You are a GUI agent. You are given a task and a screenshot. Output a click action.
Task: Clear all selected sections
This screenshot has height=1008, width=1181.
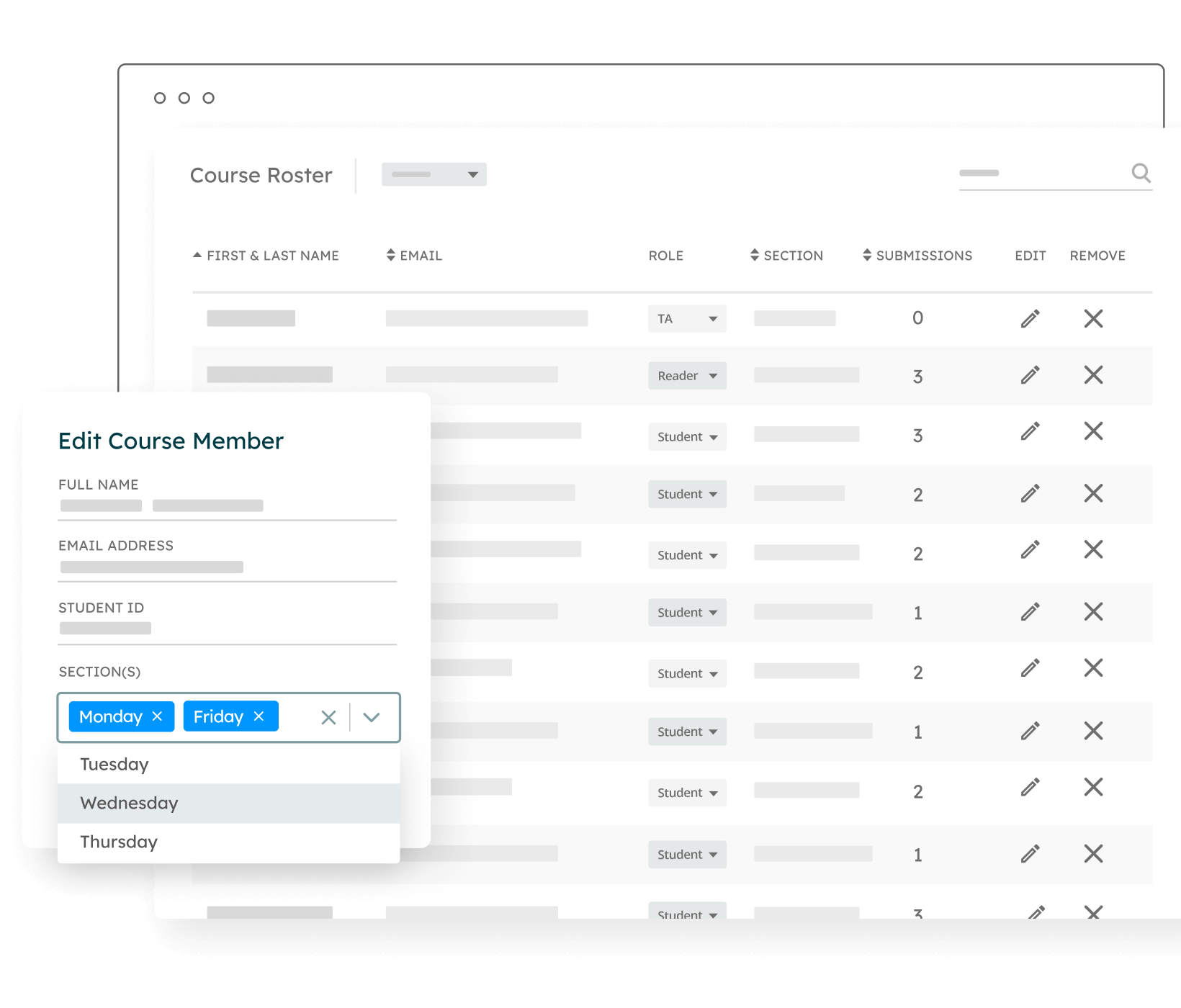point(328,717)
